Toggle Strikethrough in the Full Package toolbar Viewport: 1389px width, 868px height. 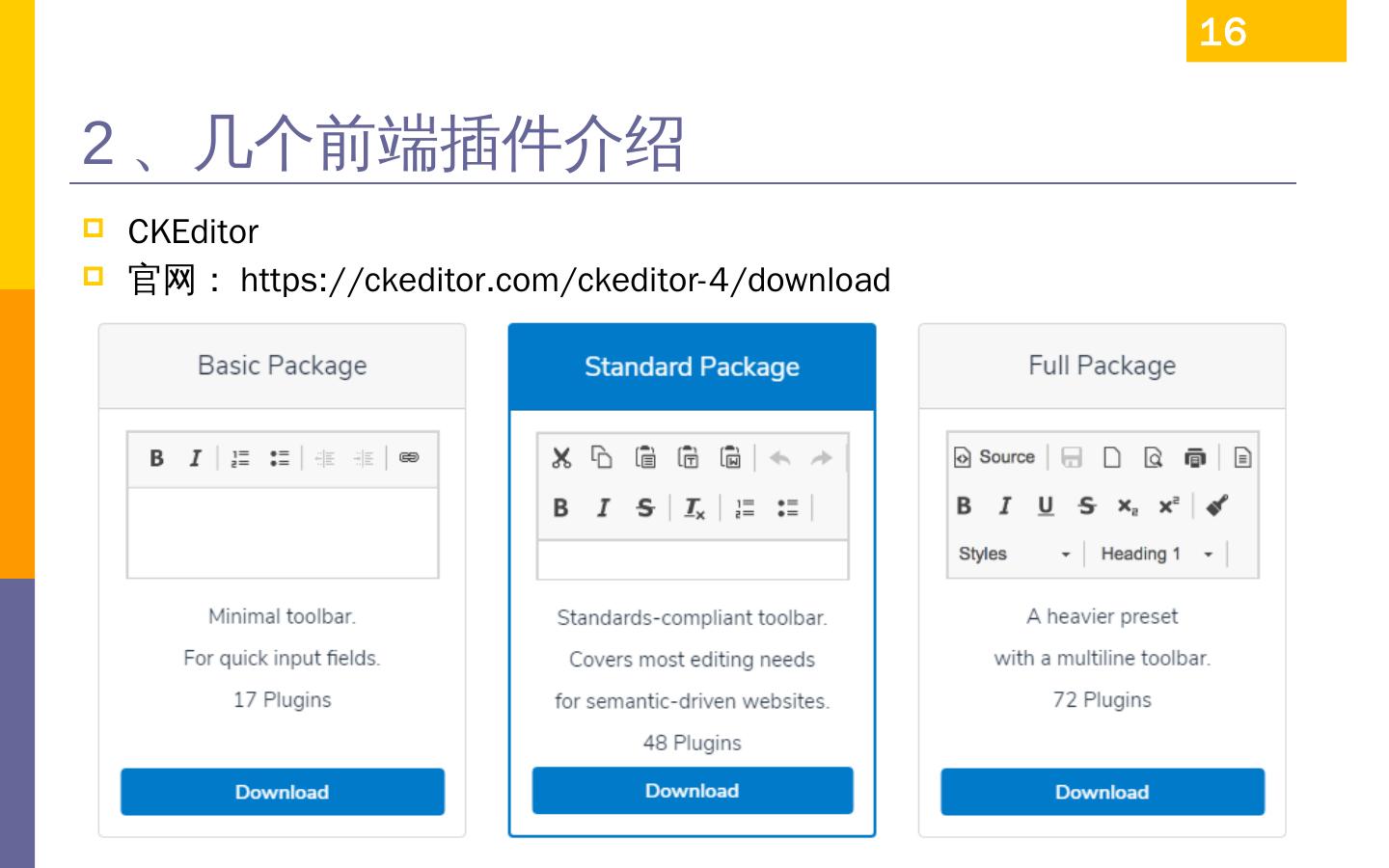tap(1087, 505)
